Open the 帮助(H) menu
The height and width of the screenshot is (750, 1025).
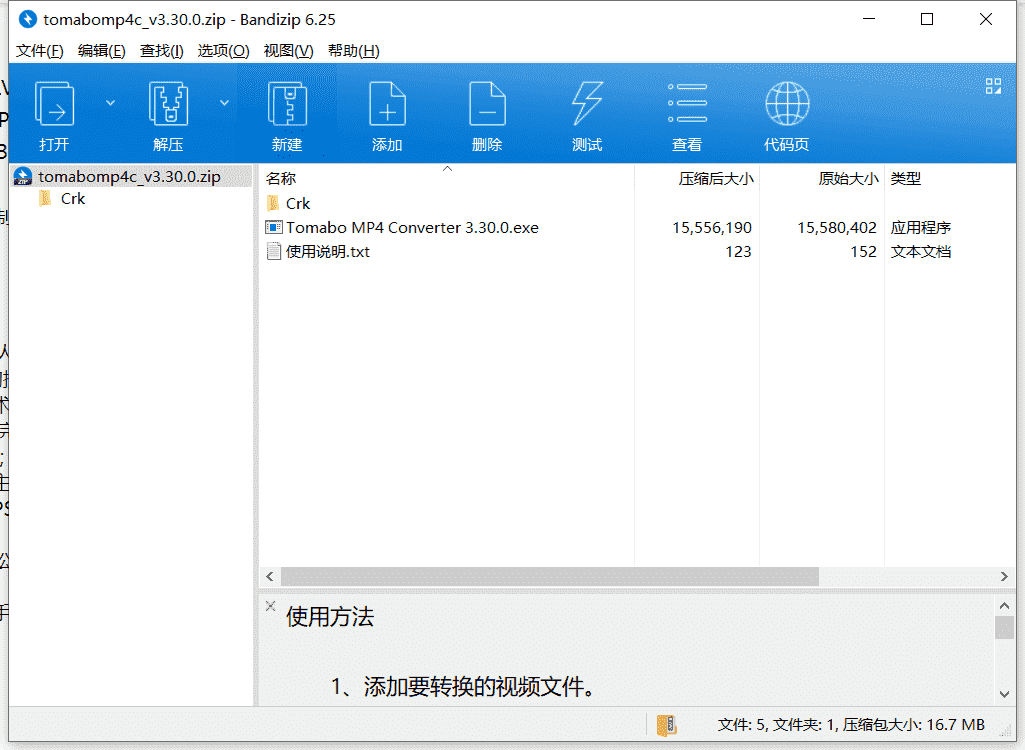point(354,50)
